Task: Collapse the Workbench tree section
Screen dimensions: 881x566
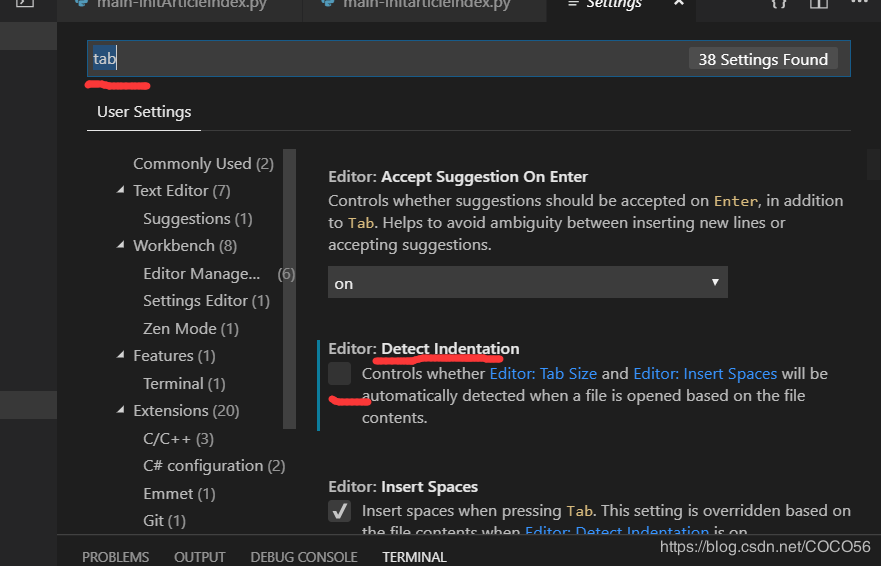Action: [x=123, y=246]
